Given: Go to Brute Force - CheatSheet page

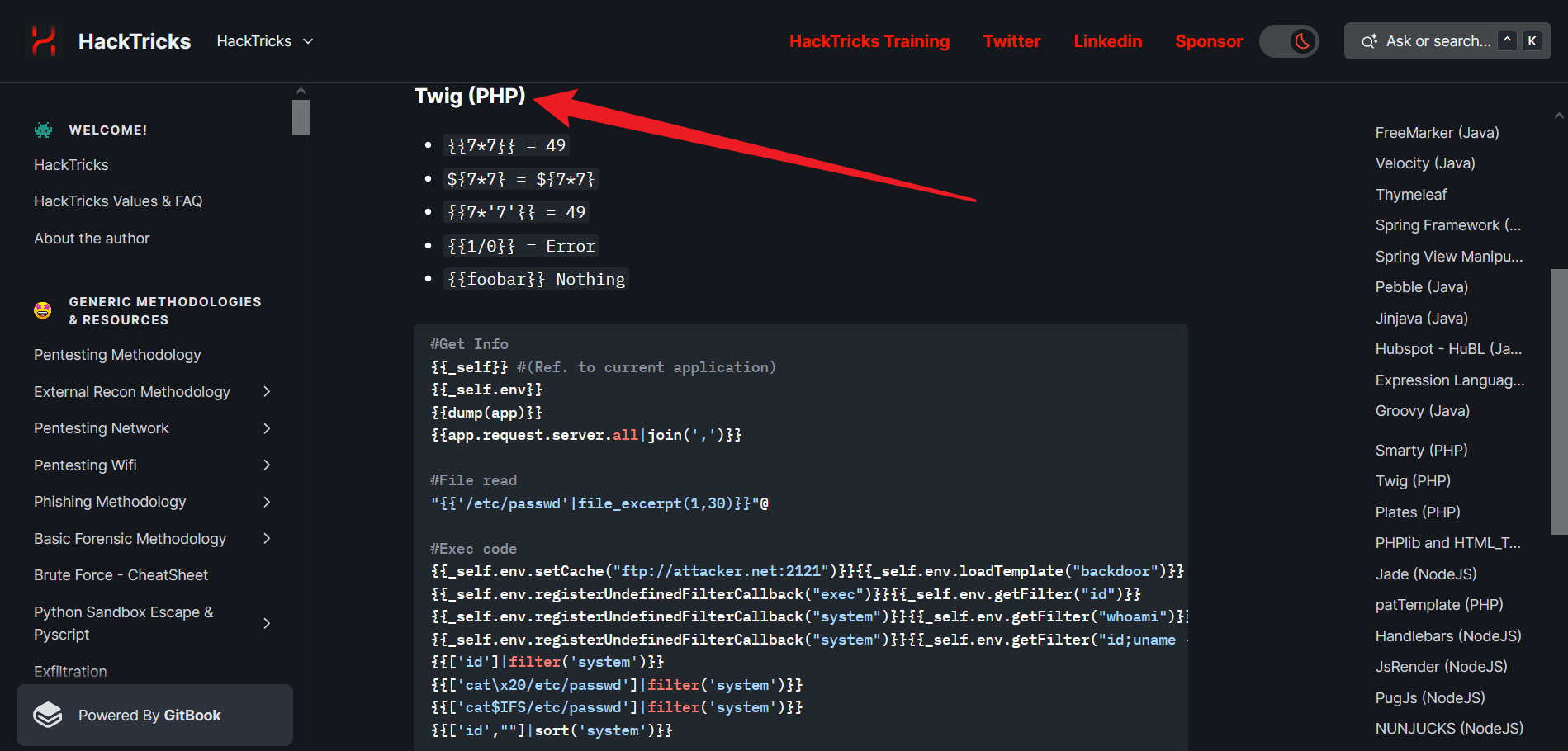Looking at the screenshot, I should click(x=121, y=575).
